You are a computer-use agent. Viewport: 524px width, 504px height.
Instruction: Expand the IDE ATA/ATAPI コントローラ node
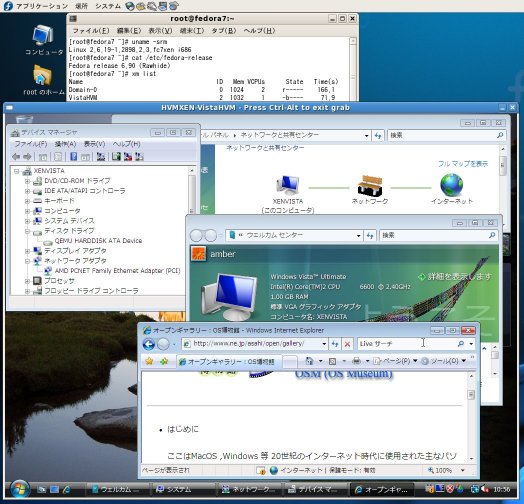point(27,191)
